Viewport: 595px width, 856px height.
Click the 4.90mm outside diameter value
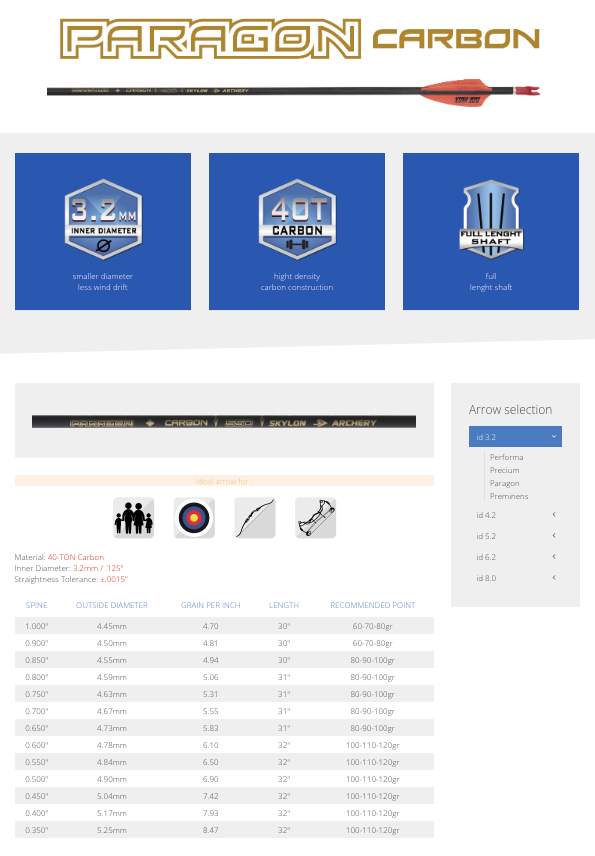[112, 778]
